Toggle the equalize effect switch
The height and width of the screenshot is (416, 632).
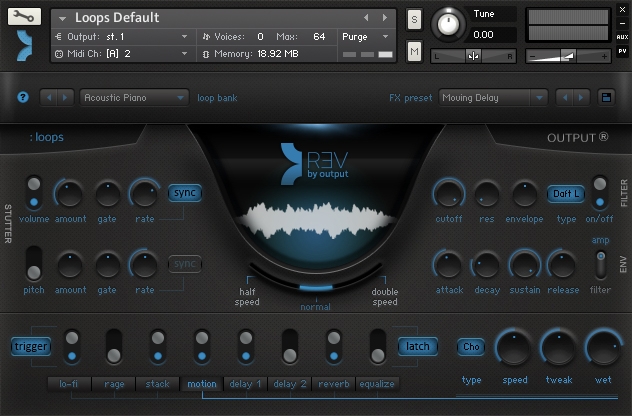click(x=378, y=347)
